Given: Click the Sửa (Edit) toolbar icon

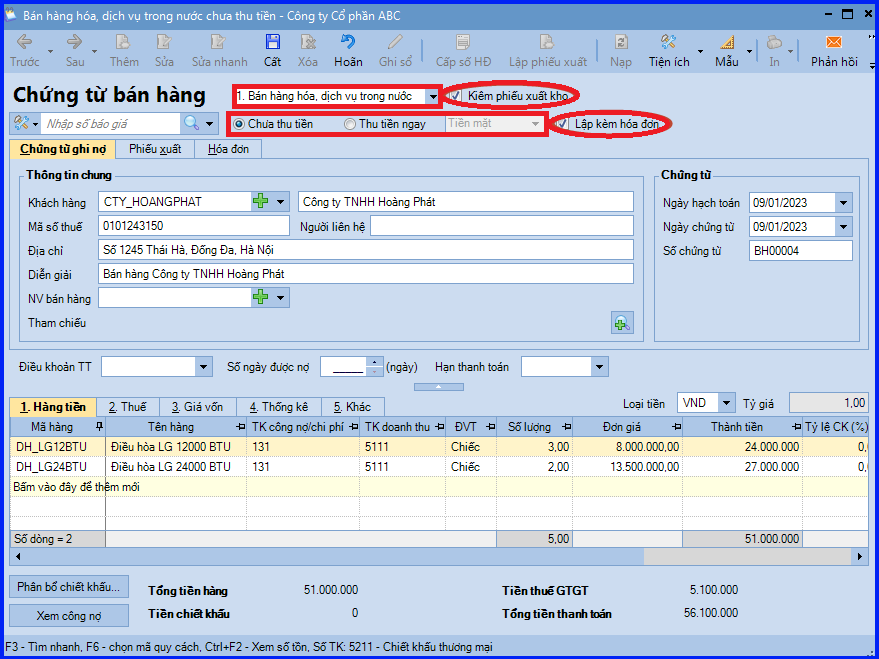Looking at the screenshot, I should 164,43.
